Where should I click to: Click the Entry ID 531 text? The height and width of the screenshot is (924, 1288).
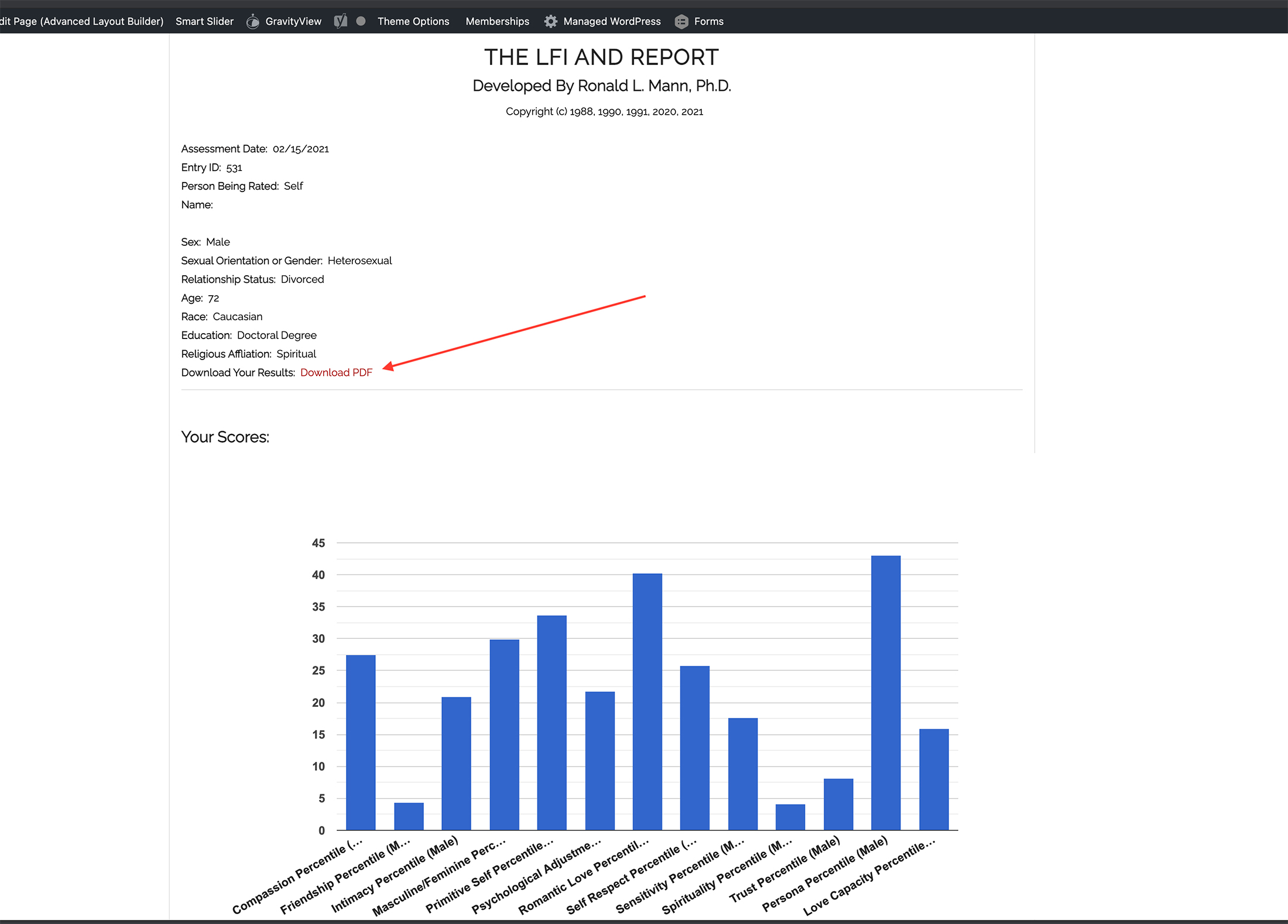point(211,167)
